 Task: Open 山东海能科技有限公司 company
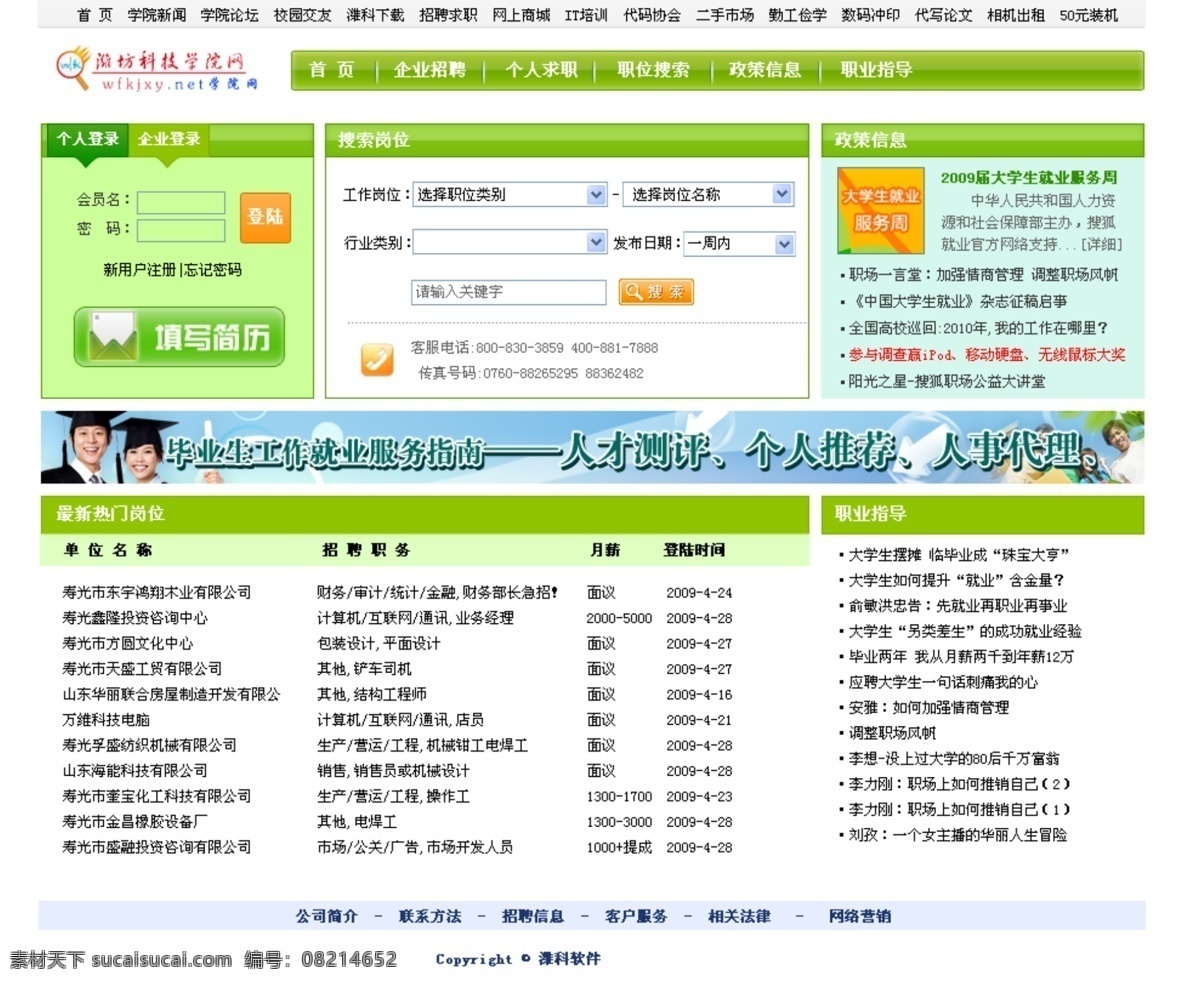pyautogui.click(x=135, y=771)
